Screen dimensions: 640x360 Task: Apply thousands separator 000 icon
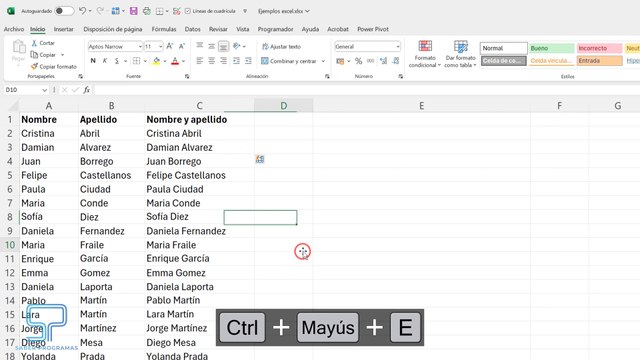371,61
